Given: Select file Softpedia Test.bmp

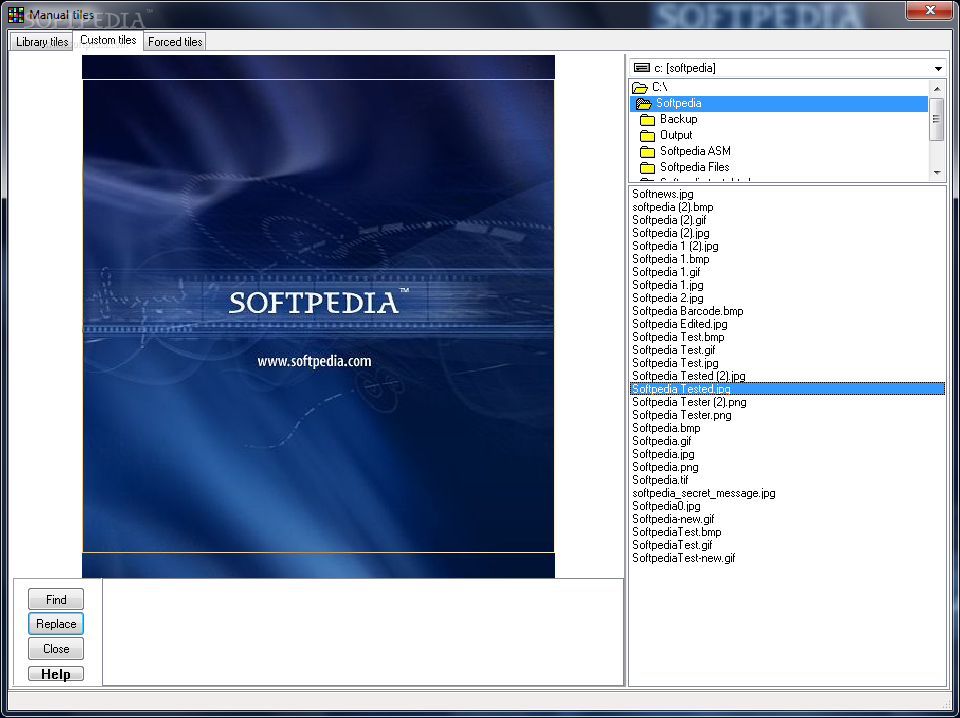Looking at the screenshot, I should [x=678, y=337].
